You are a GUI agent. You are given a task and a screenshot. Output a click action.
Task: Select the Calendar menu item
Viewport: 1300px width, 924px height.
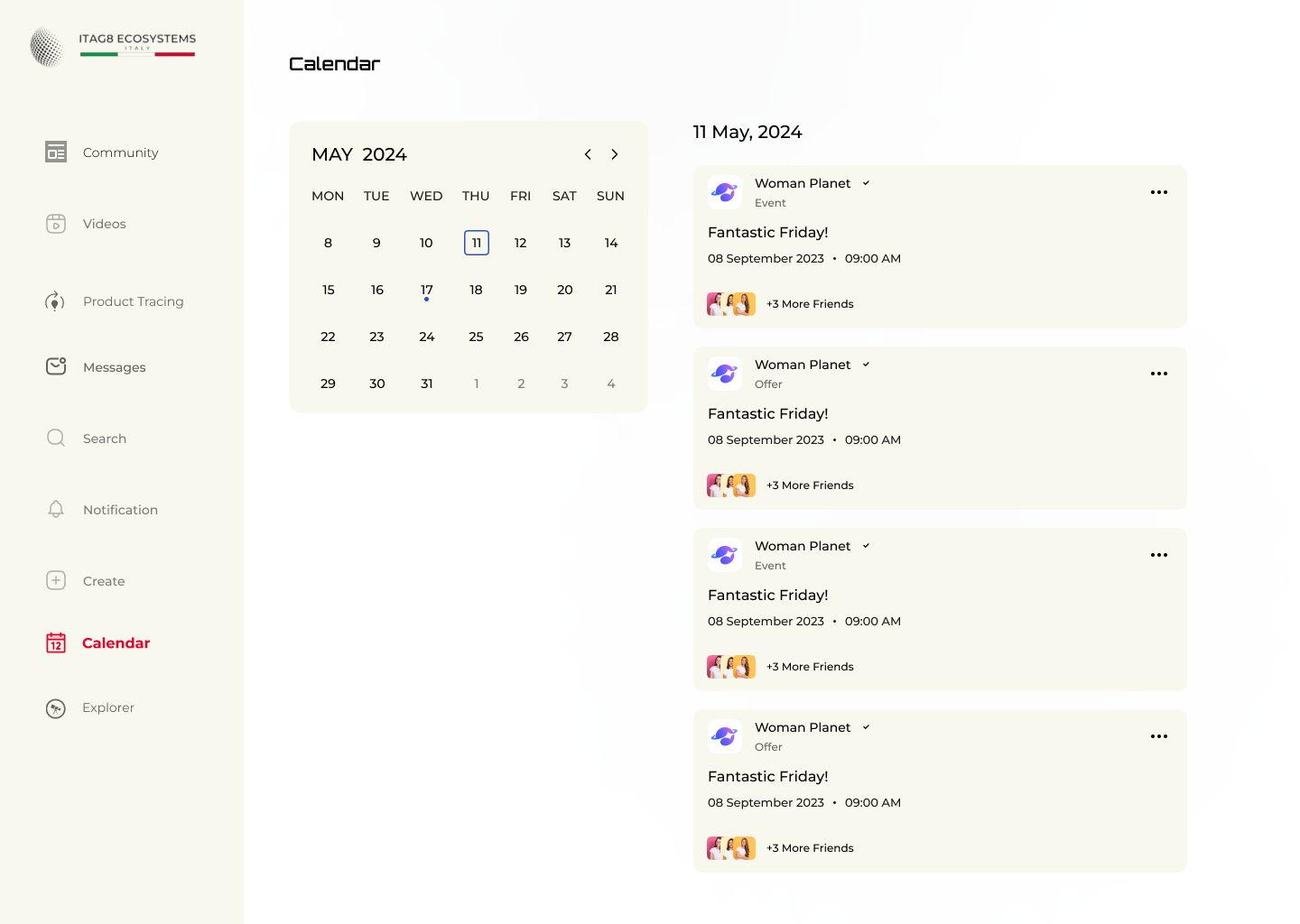(x=116, y=643)
